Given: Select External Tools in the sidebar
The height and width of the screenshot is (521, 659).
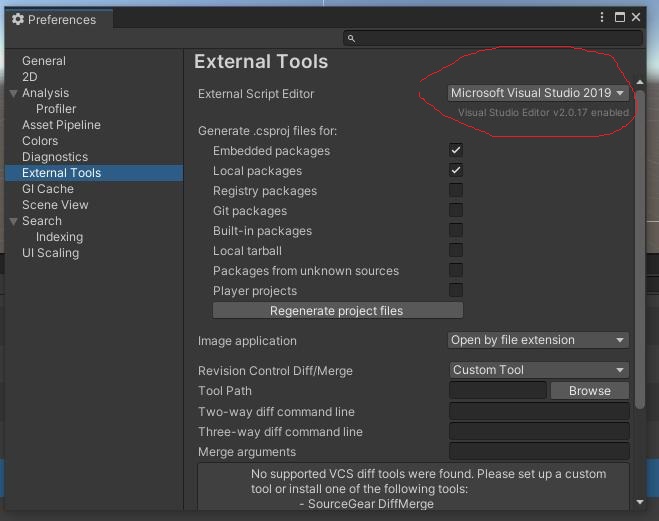Looking at the screenshot, I should click(x=94, y=173).
